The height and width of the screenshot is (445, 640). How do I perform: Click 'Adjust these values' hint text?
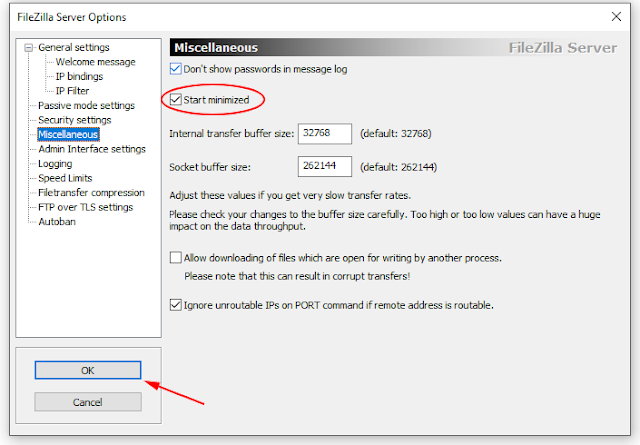pyautogui.click(x=290, y=196)
